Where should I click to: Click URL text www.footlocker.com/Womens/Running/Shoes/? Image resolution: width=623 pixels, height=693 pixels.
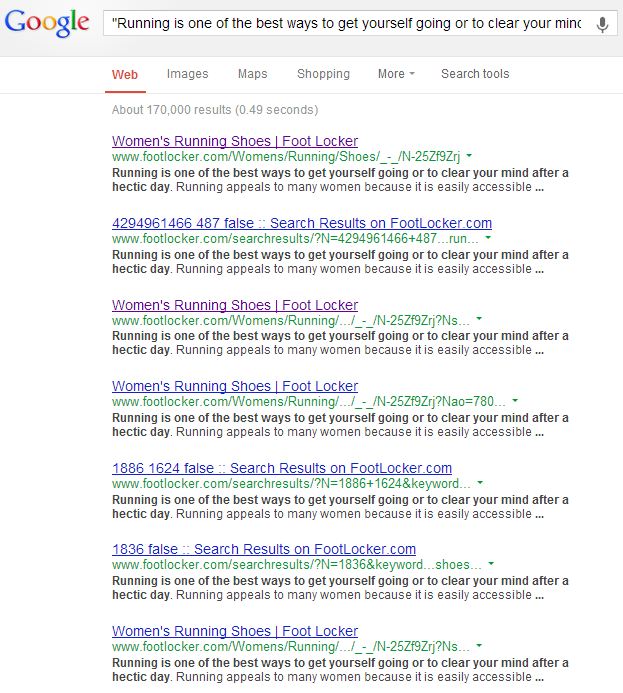pos(286,156)
